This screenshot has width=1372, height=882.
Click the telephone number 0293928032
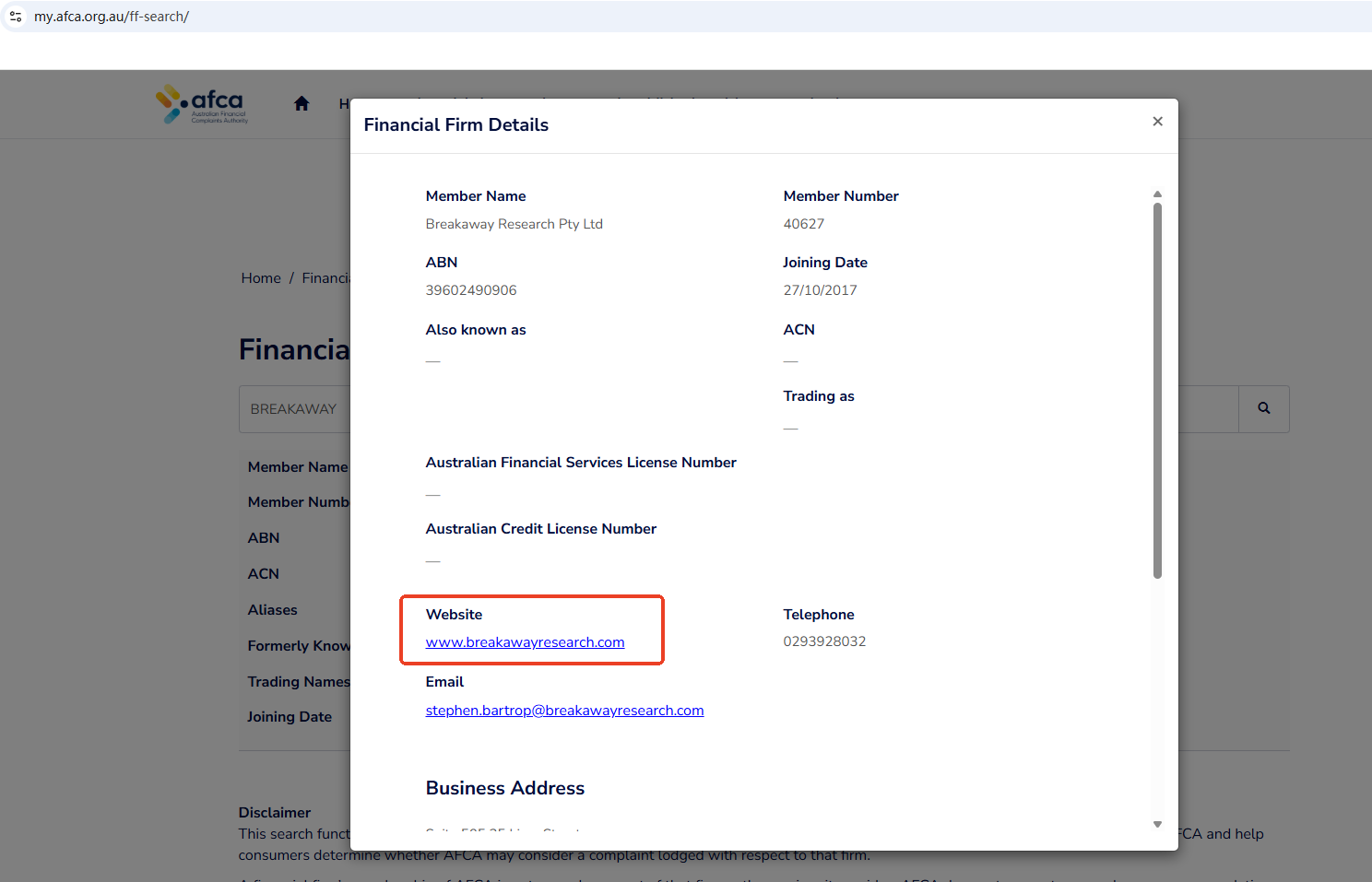point(824,641)
